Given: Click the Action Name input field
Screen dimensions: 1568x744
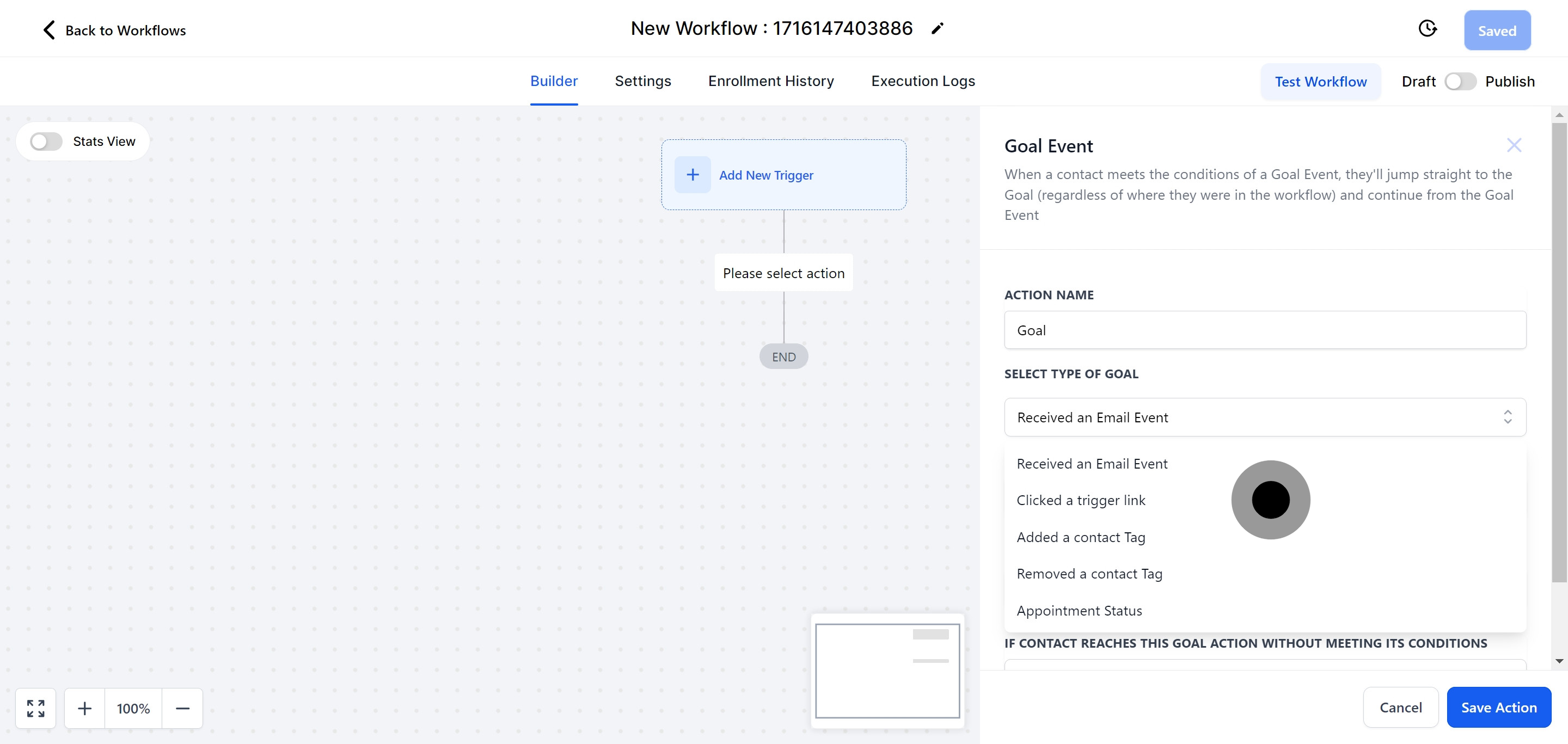Looking at the screenshot, I should (1264, 330).
